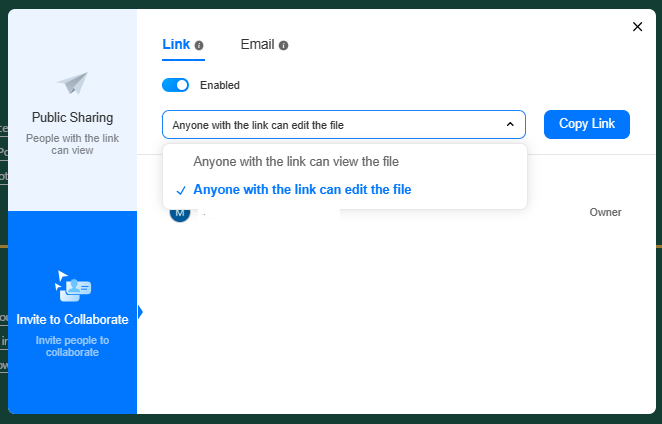662x424 pixels.
Task: Click the checkmark beside the edit option
Action: coord(180,190)
